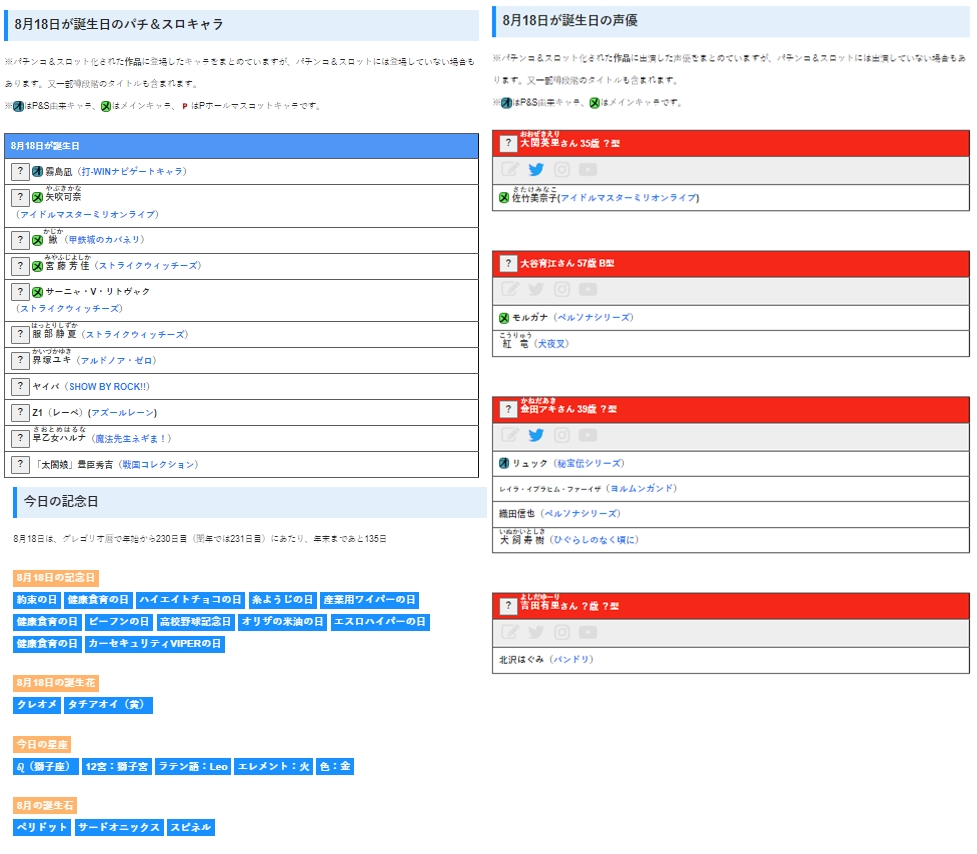977x854 pixels.
Task: Click the ? icon beside 界塚ユキ
Action: pyautogui.click(x=20, y=360)
